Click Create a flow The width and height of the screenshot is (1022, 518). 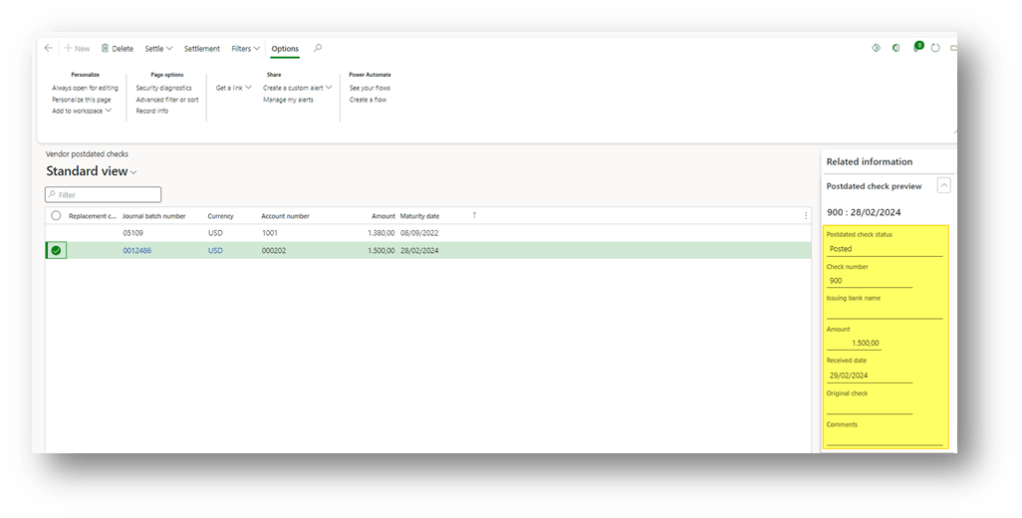368,100
